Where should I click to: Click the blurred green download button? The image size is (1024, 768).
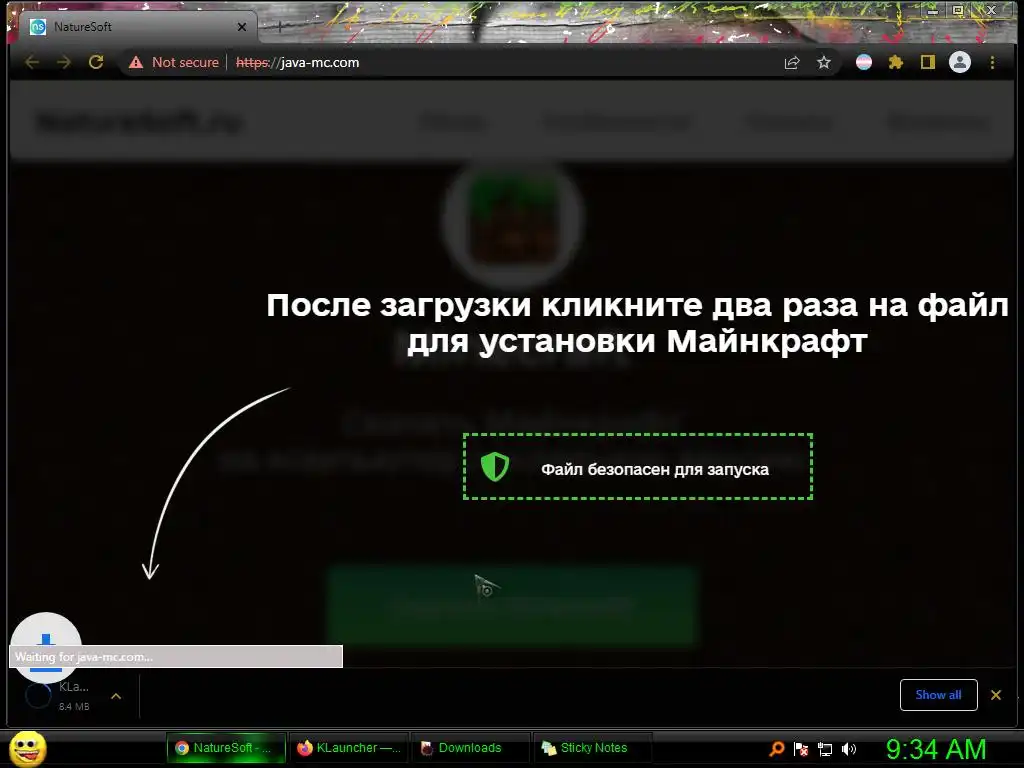click(x=513, y=605)
